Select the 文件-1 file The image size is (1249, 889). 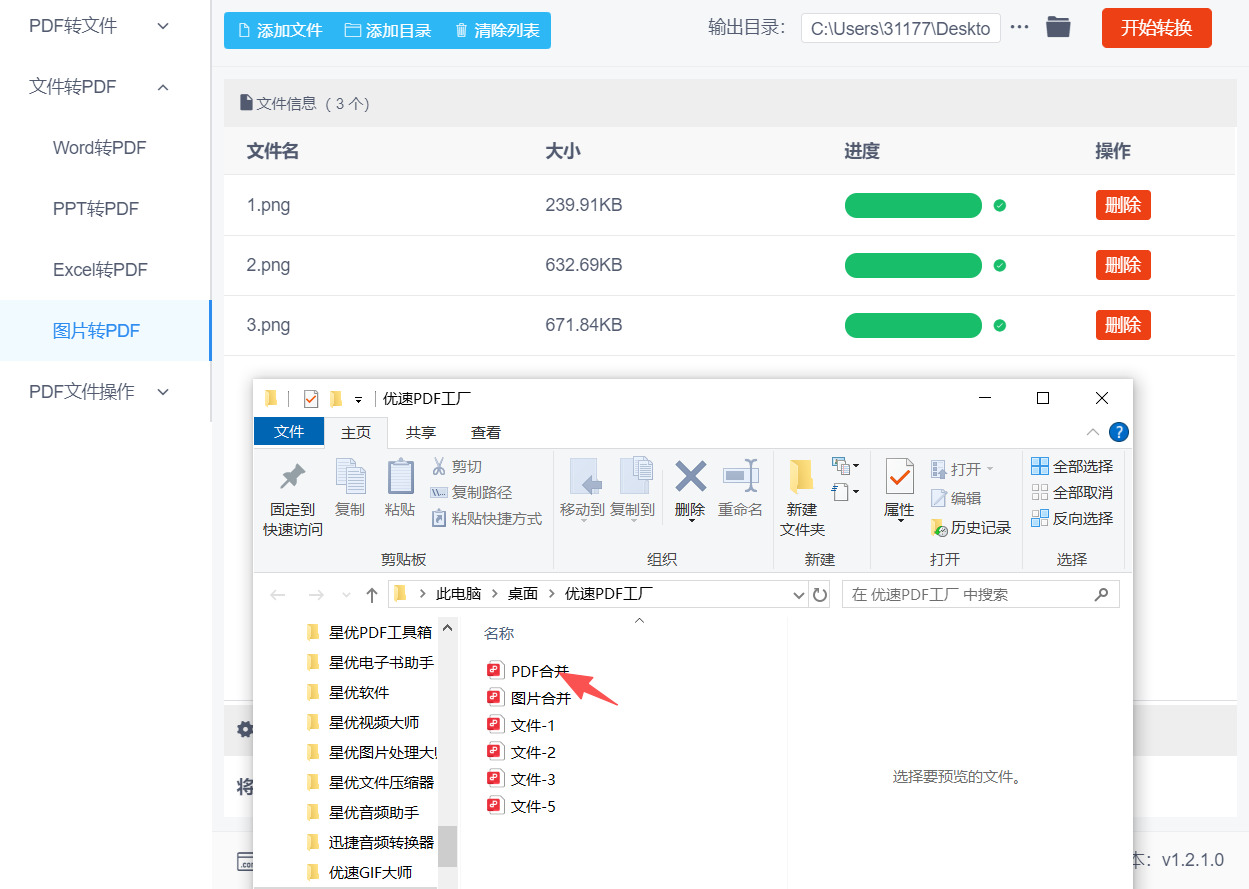[x=521, y=725]
